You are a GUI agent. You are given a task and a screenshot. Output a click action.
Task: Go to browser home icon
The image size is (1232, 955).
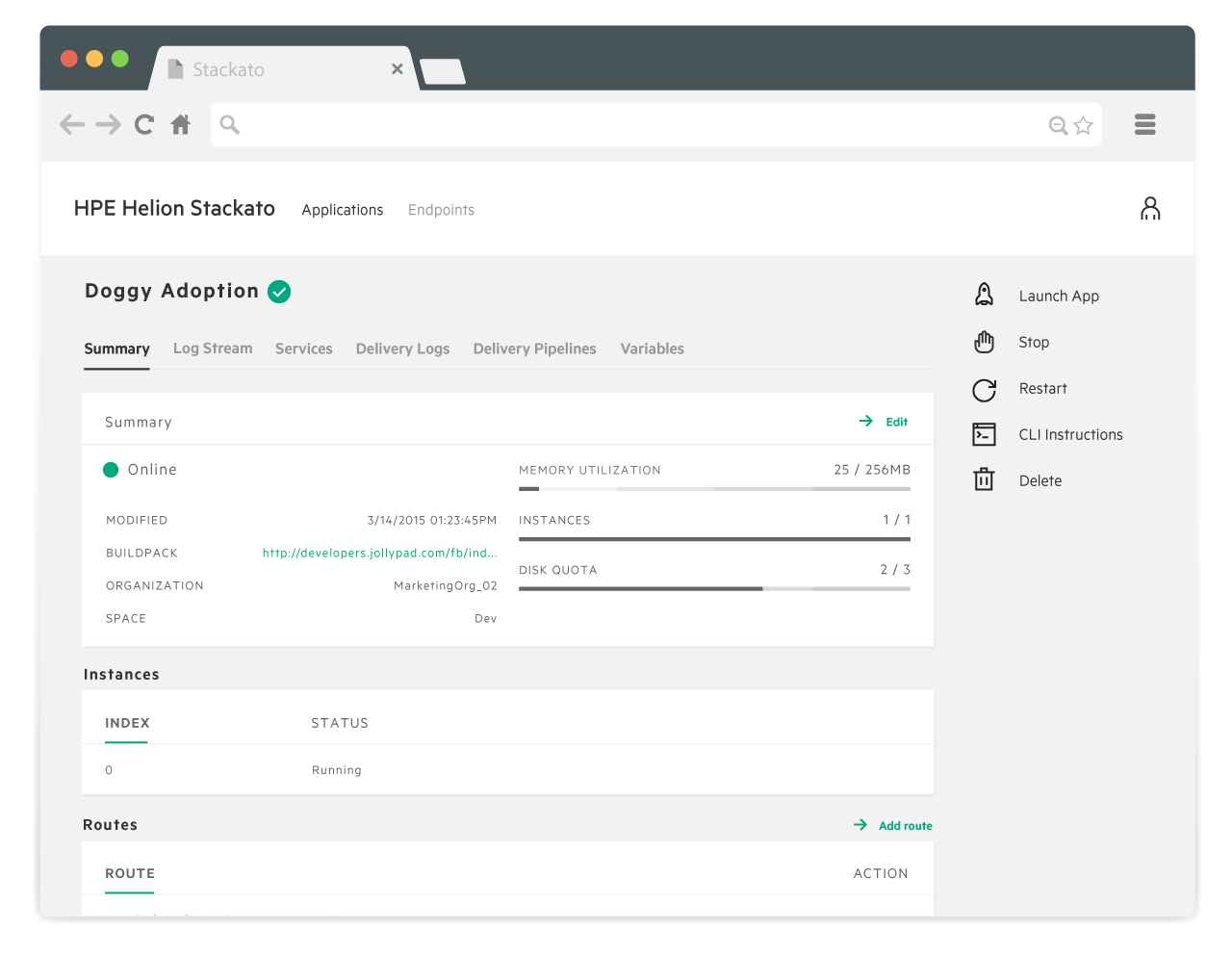(181, 124)
